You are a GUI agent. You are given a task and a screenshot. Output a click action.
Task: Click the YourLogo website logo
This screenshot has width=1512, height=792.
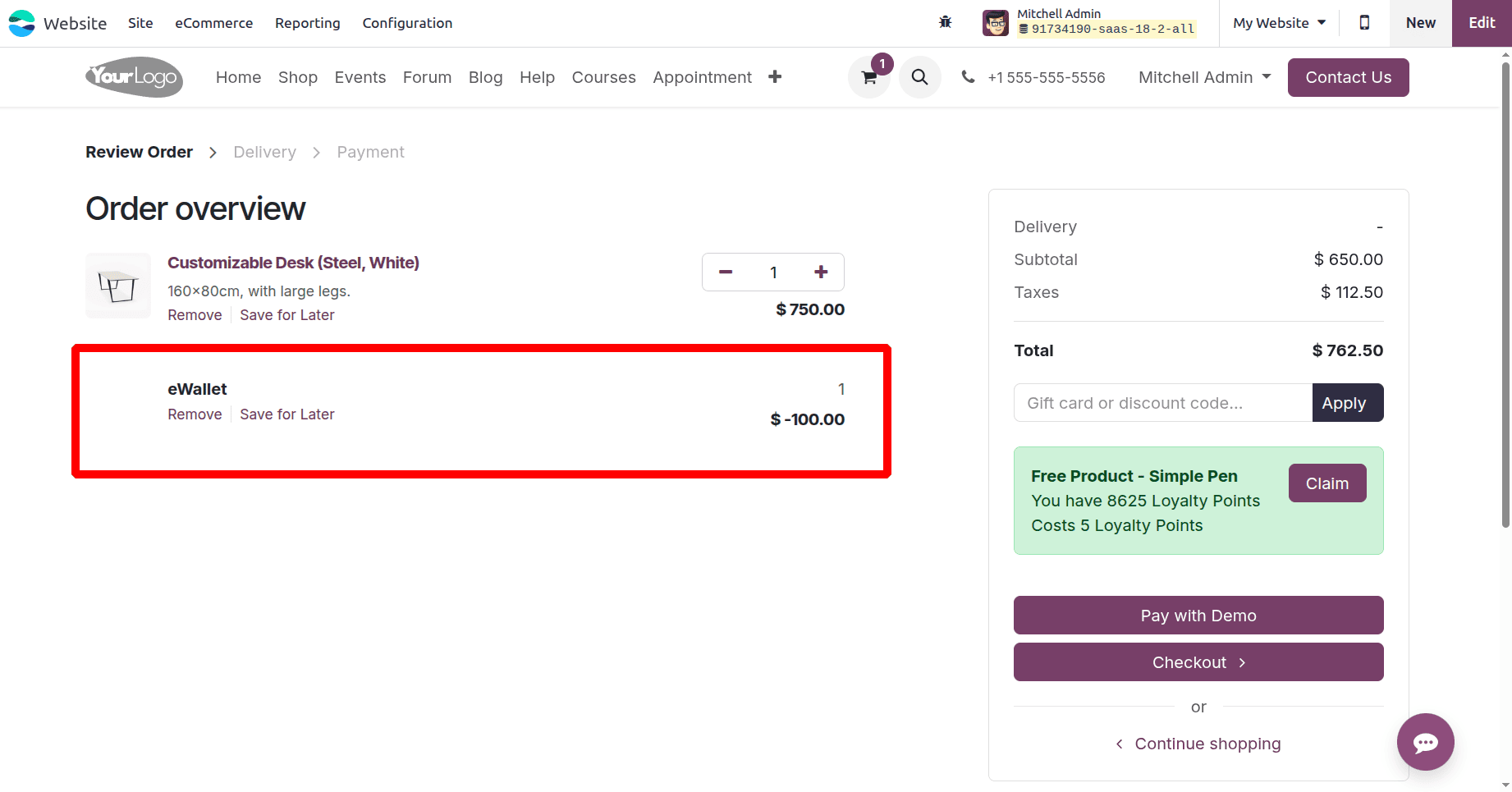pyautogui.click(x=134, y=77)
